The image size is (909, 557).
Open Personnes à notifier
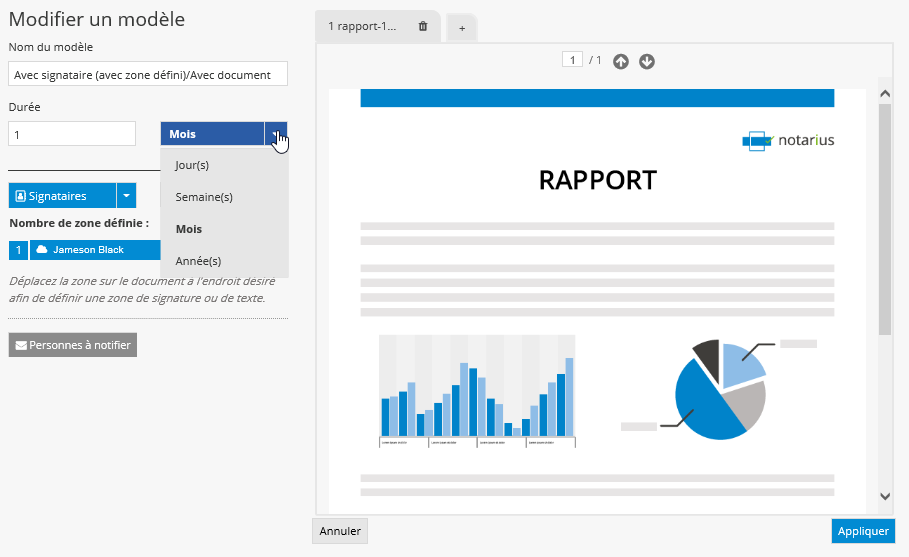pyautogui.click(x=72, y=345)
